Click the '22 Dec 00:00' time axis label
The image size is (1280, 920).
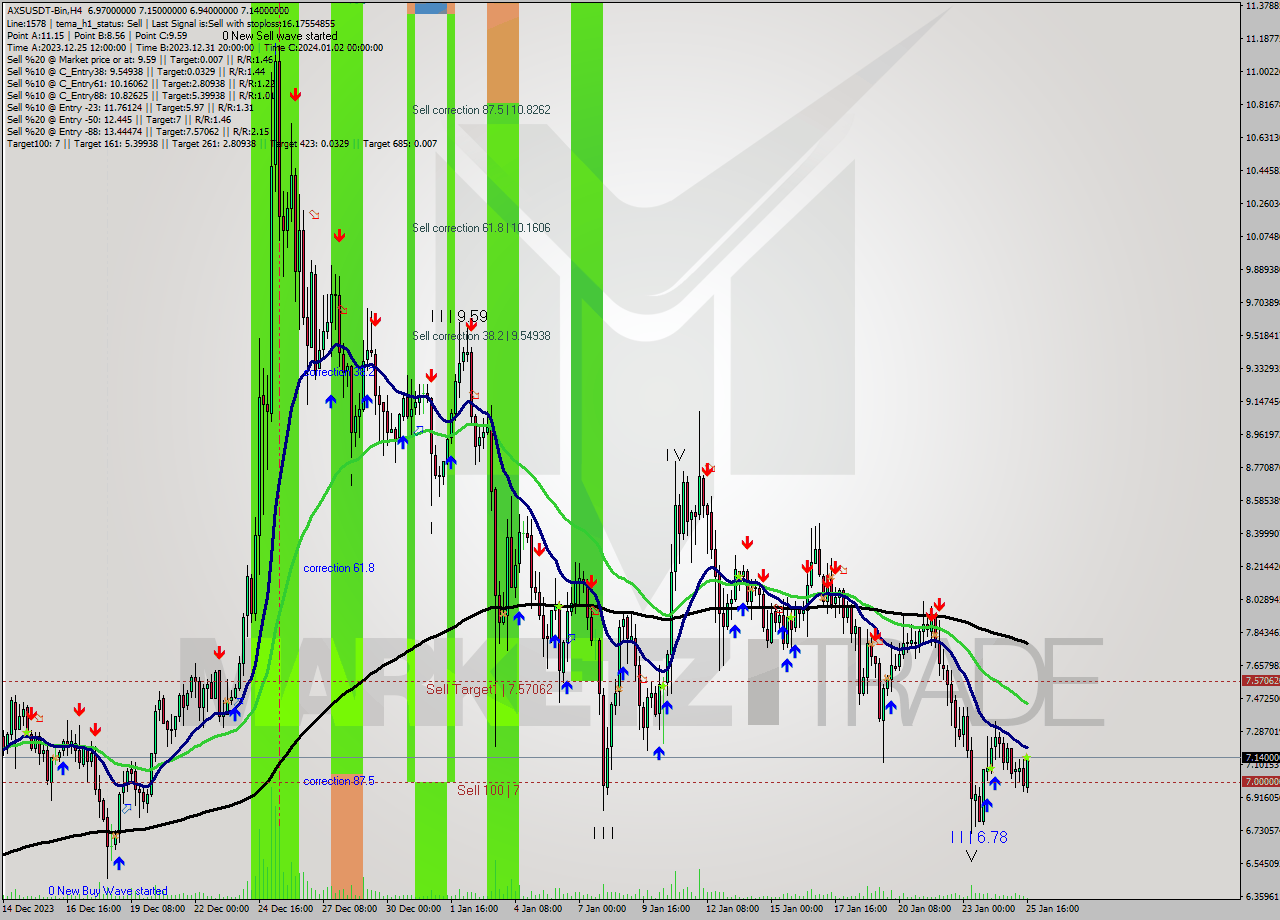pyautogui.click(x=222, y=909)
